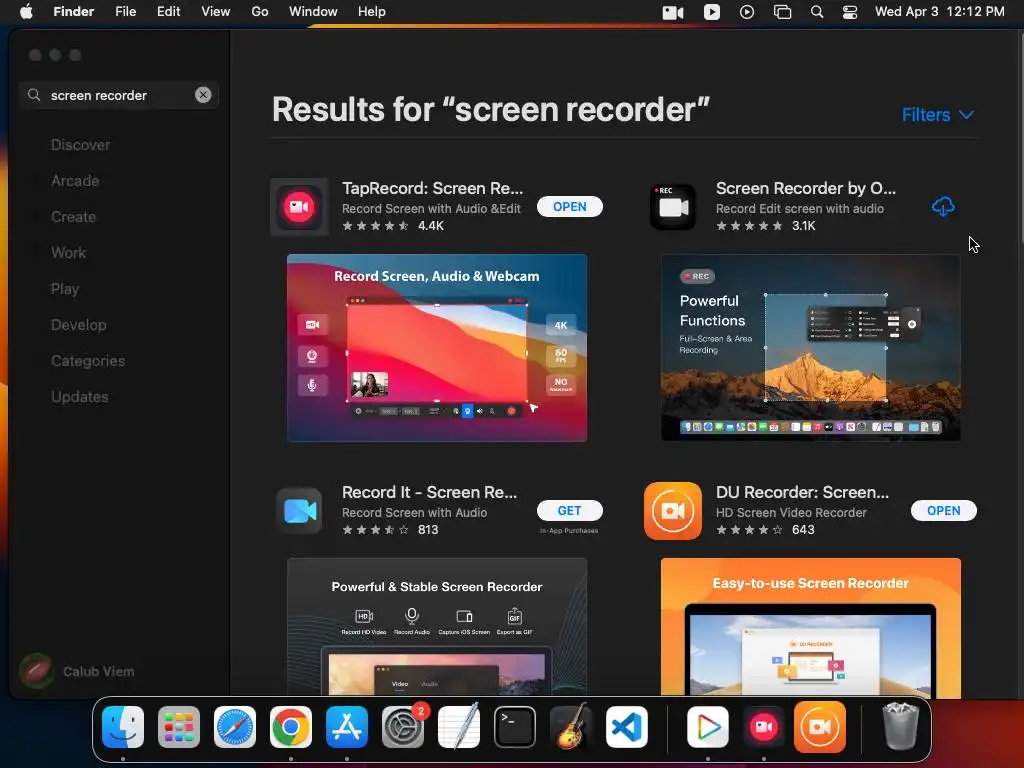Viewport: 1024px width, 768px height.
Task: Click the 4.4K rating count for TapRecord
Action: (431, 226)
